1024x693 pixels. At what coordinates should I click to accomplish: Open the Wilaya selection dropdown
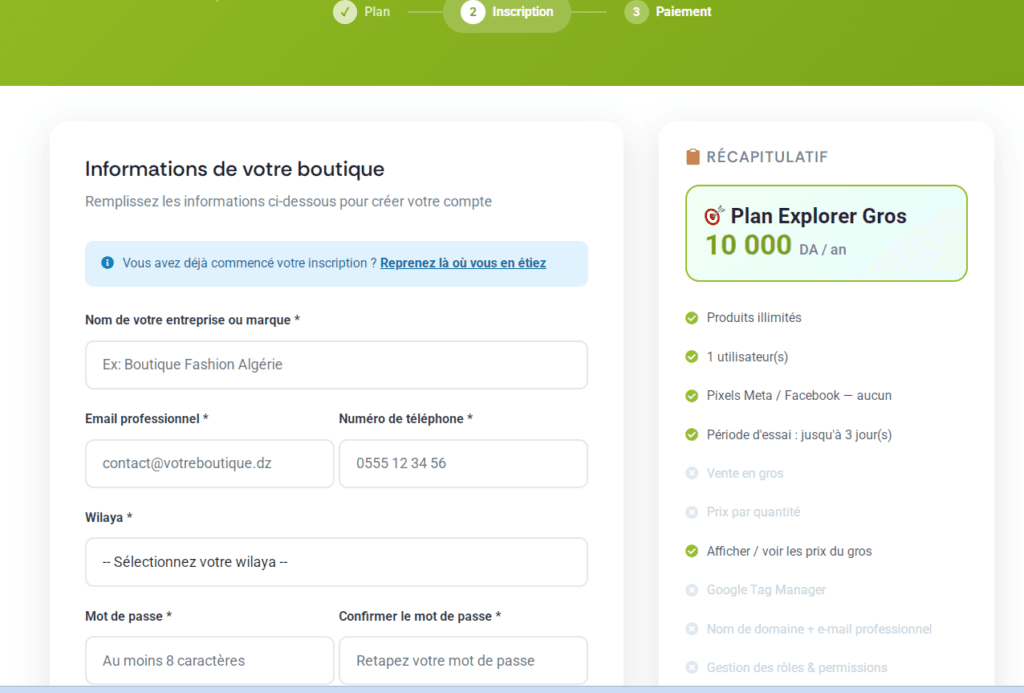(336, 562)
